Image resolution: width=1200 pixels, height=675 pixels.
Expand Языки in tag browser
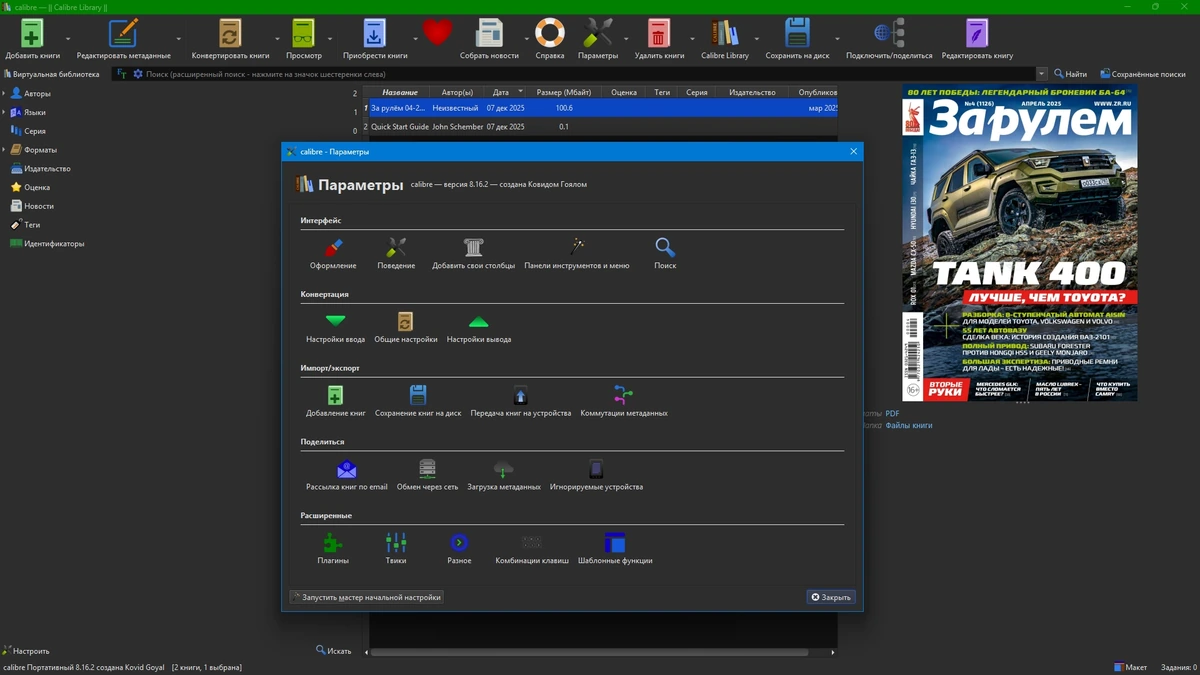click(4, 113)
